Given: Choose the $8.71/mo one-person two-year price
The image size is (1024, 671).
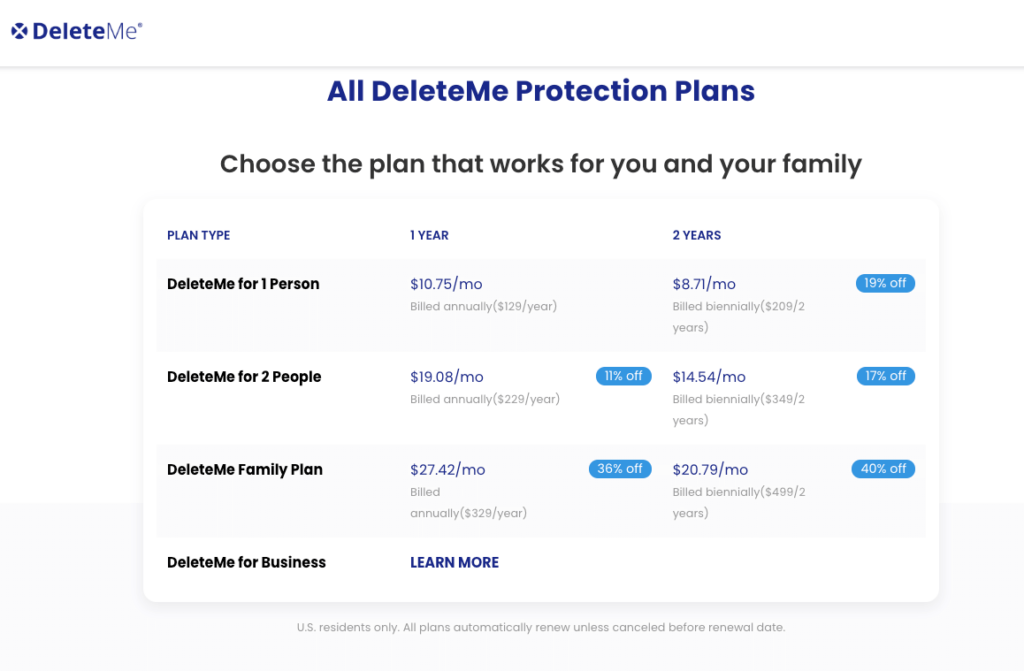Looking at the screenshot, I should coord(704,284).
